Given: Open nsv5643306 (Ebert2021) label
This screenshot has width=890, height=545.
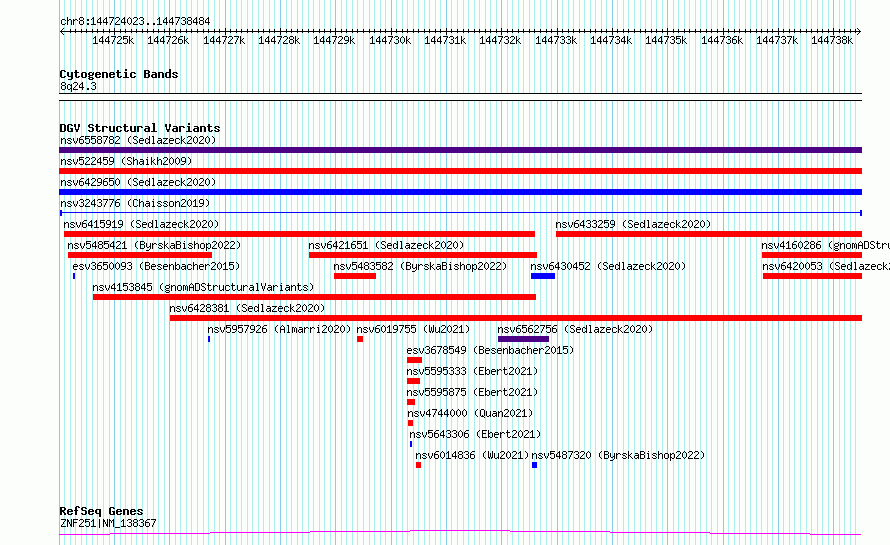Looking at the screenshot, I should coord(475,434).
